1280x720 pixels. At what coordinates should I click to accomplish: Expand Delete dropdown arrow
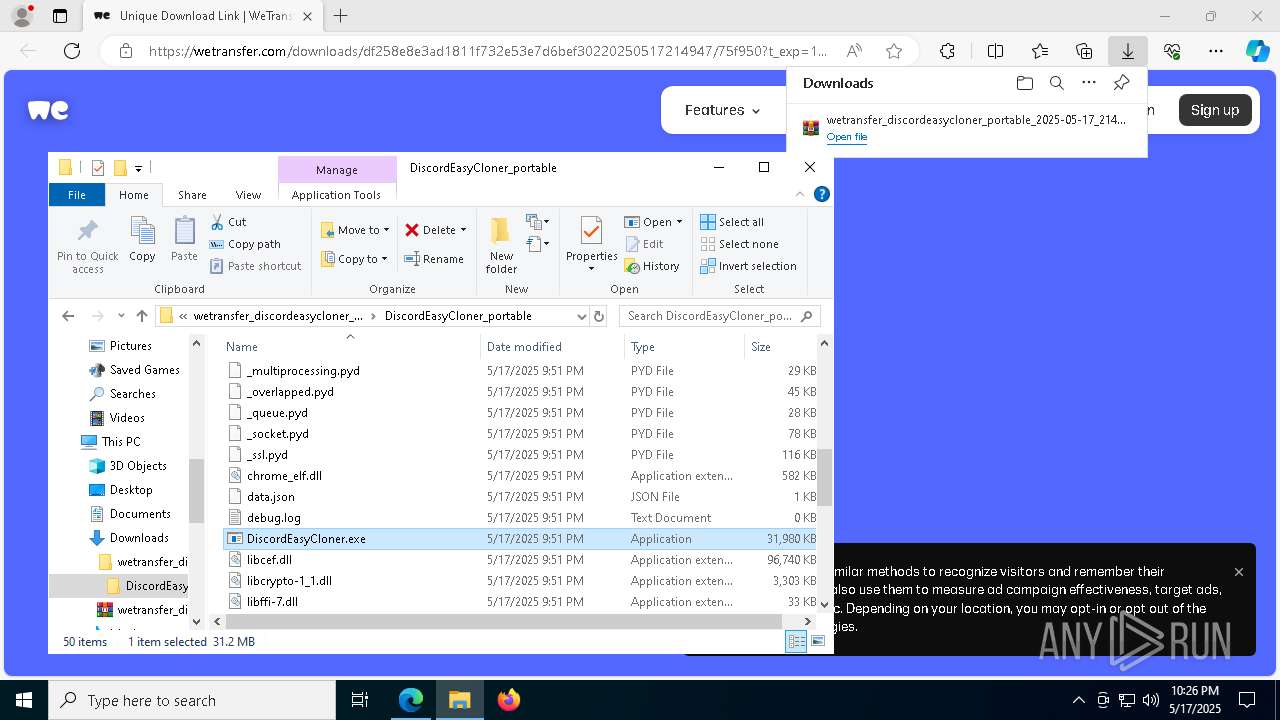(463, 230)
